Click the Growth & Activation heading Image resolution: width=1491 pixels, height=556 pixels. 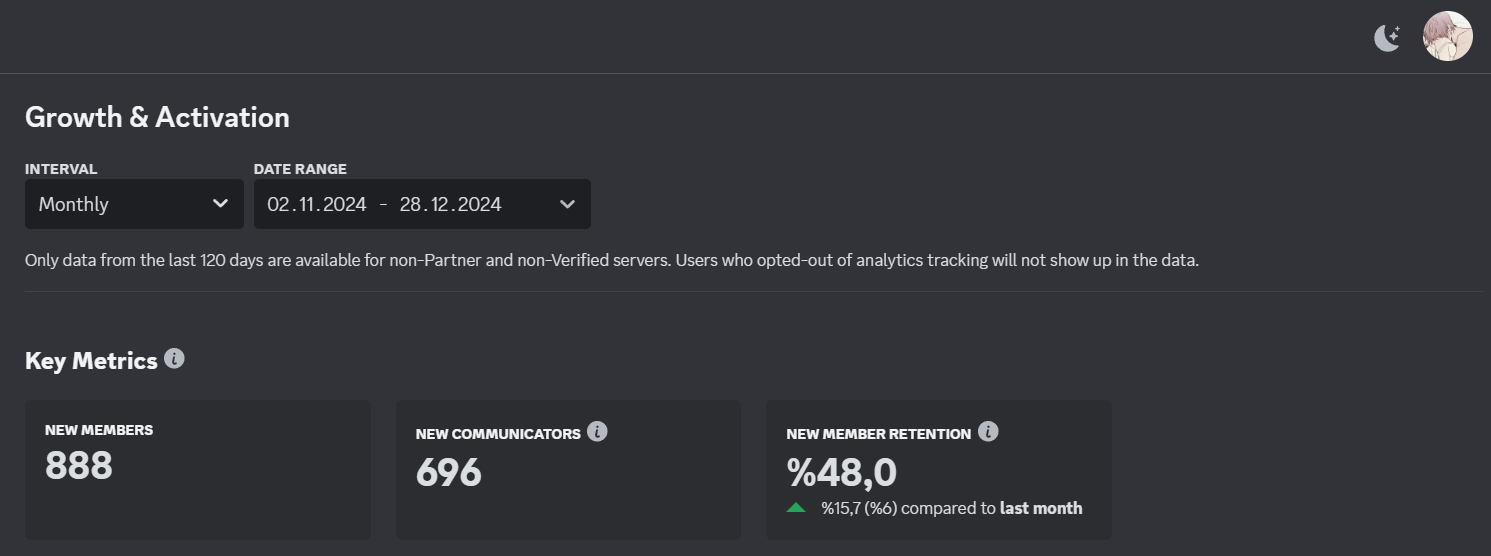click(x=157, y=117)
